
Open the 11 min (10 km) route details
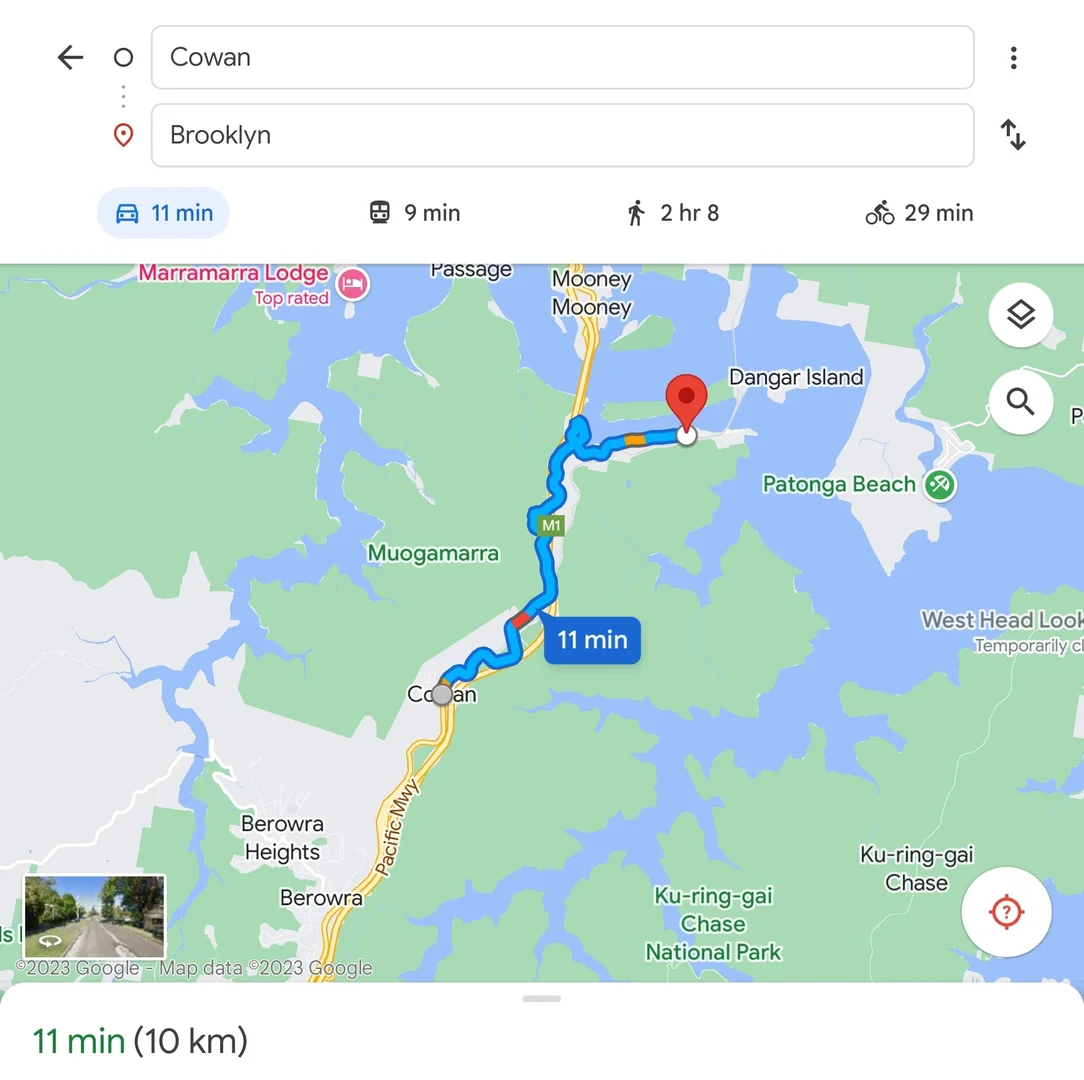[140, 1041]
